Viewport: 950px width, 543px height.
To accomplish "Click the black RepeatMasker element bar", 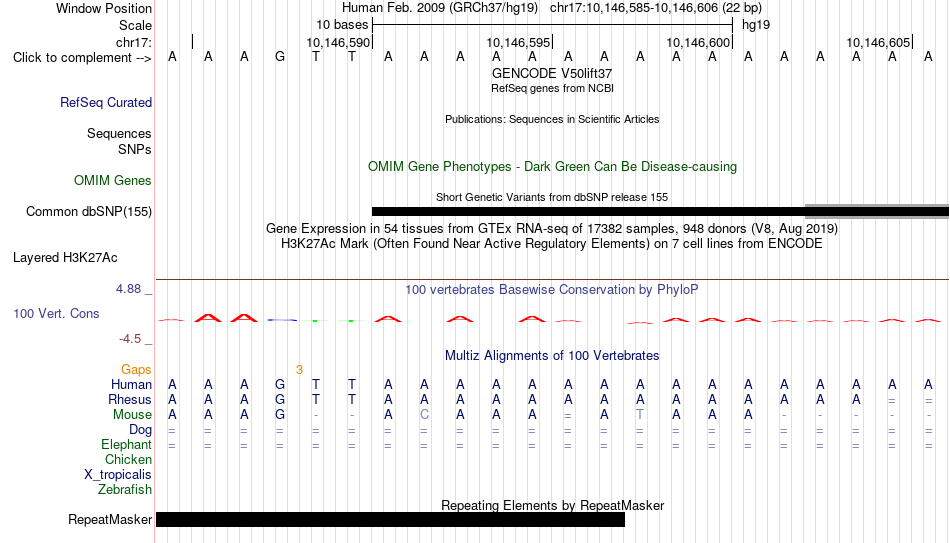I will click(390, 519).
